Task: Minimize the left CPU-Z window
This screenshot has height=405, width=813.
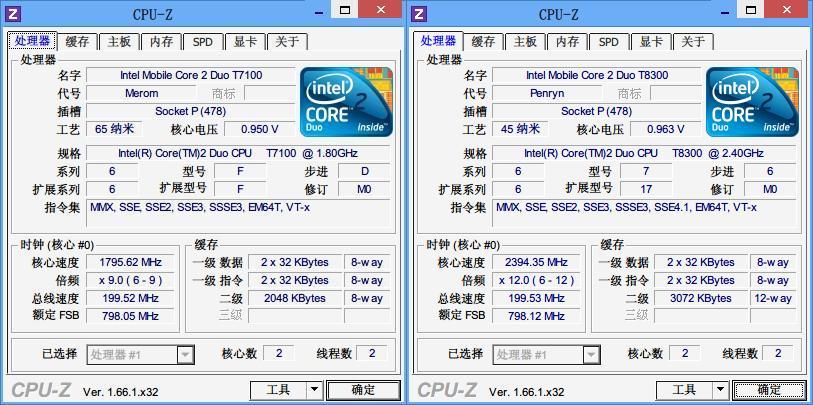Action: click(321, 10)
